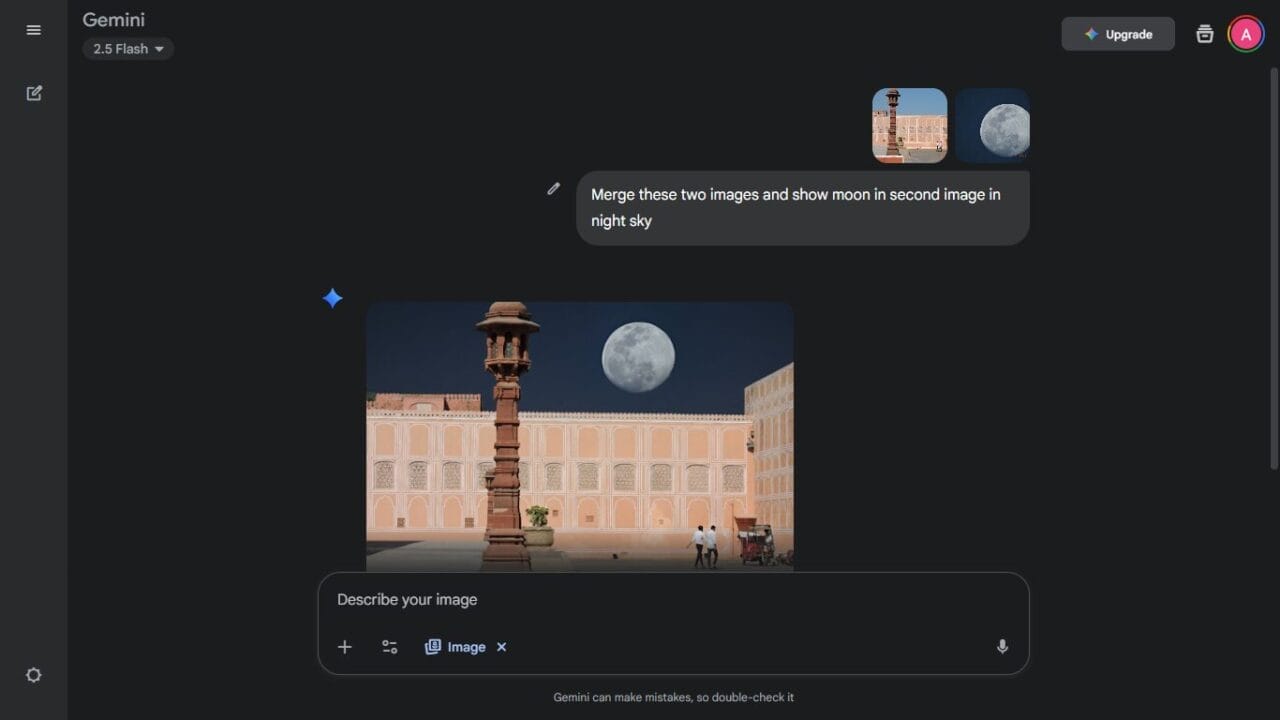The image size is (1280, 720).
Task: Open settings gear in sidebar
Action: click(34, 675)
